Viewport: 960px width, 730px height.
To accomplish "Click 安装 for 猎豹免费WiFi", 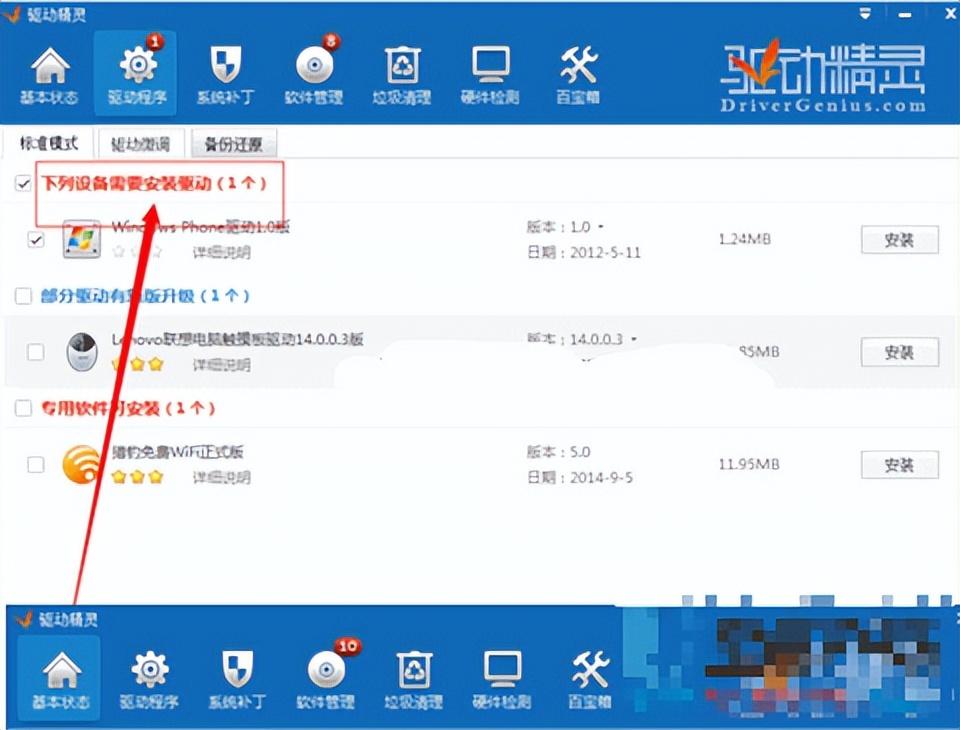I will point(899,465).
